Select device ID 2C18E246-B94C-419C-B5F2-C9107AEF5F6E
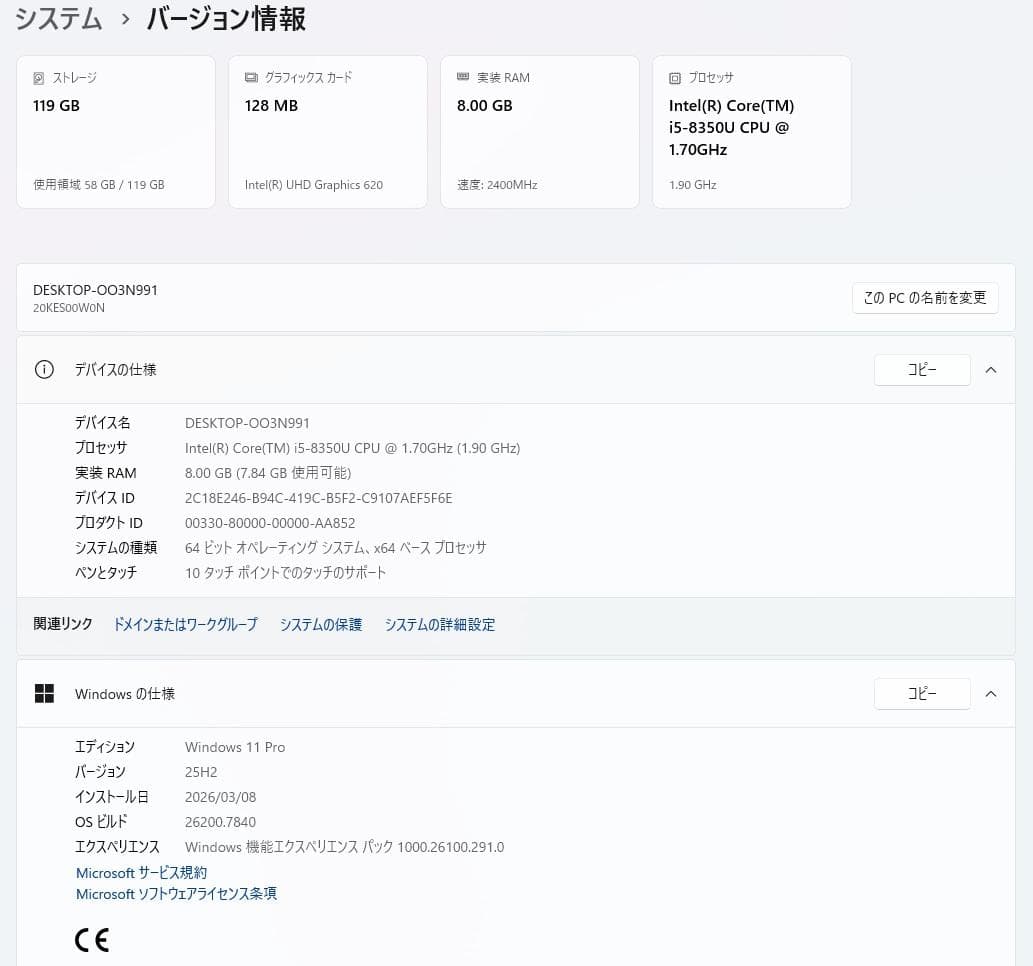The height and width of the screenshot is (966, 1033). tap(319, 498)
